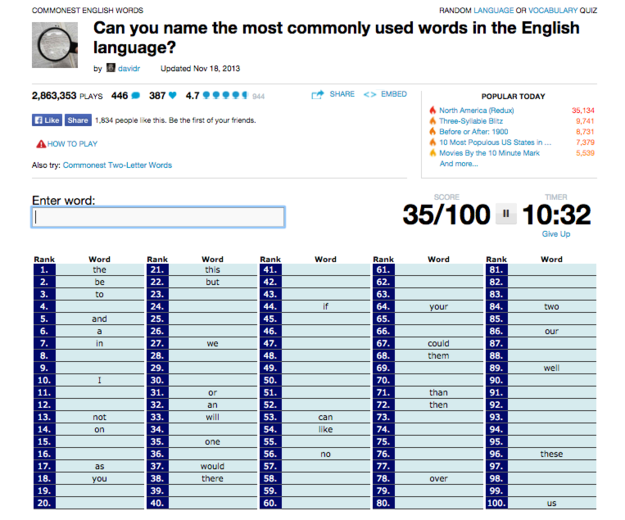Image resolution: width=625 pixels, height=520 pixels.
Task: Click the blue comments bubble icon
Action: click(x=136, y=96)
